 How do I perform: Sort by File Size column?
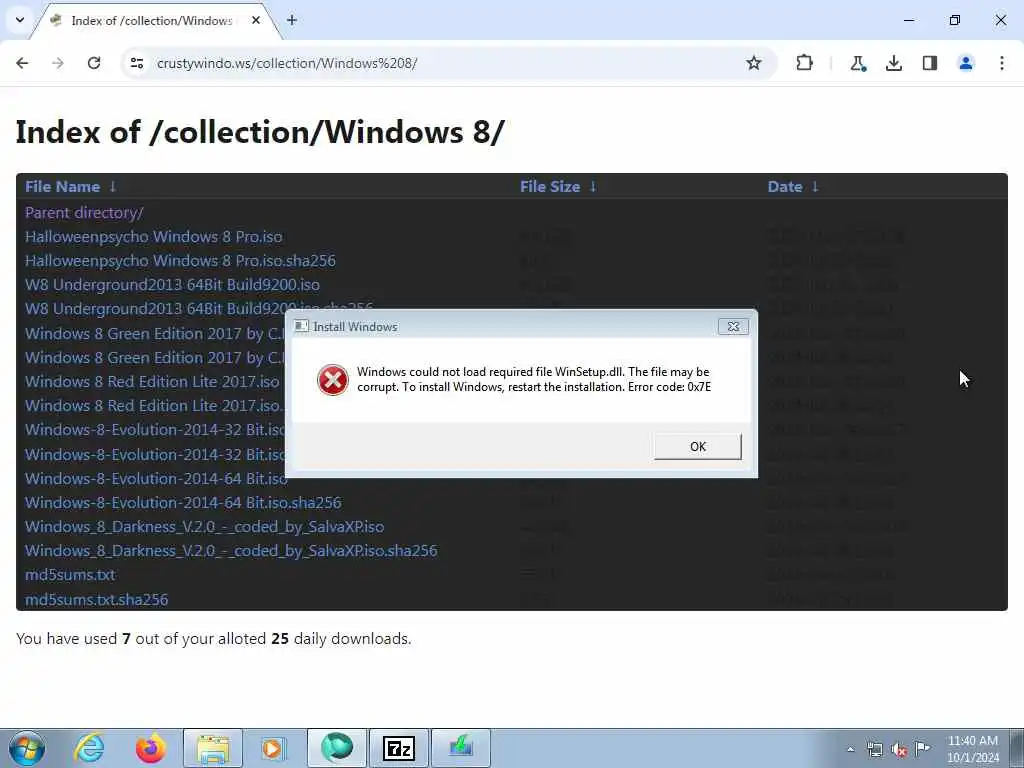550,187
